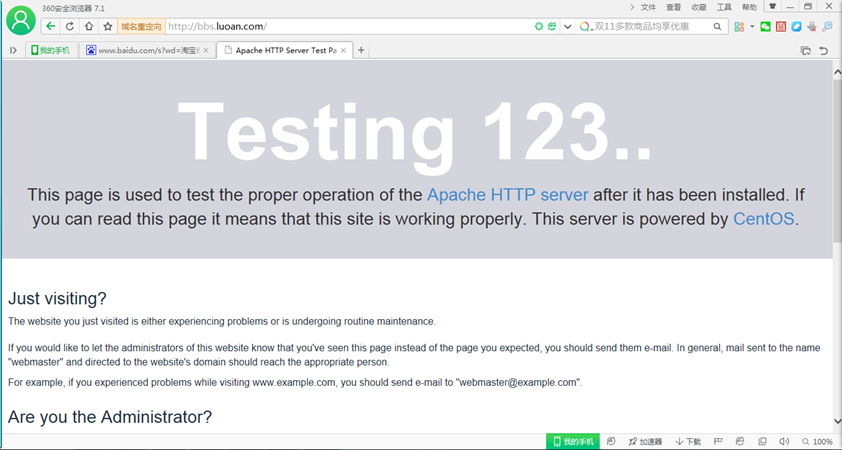
Task: Switch to the www.baidu.com tab
Action: (x=148, y=50)
